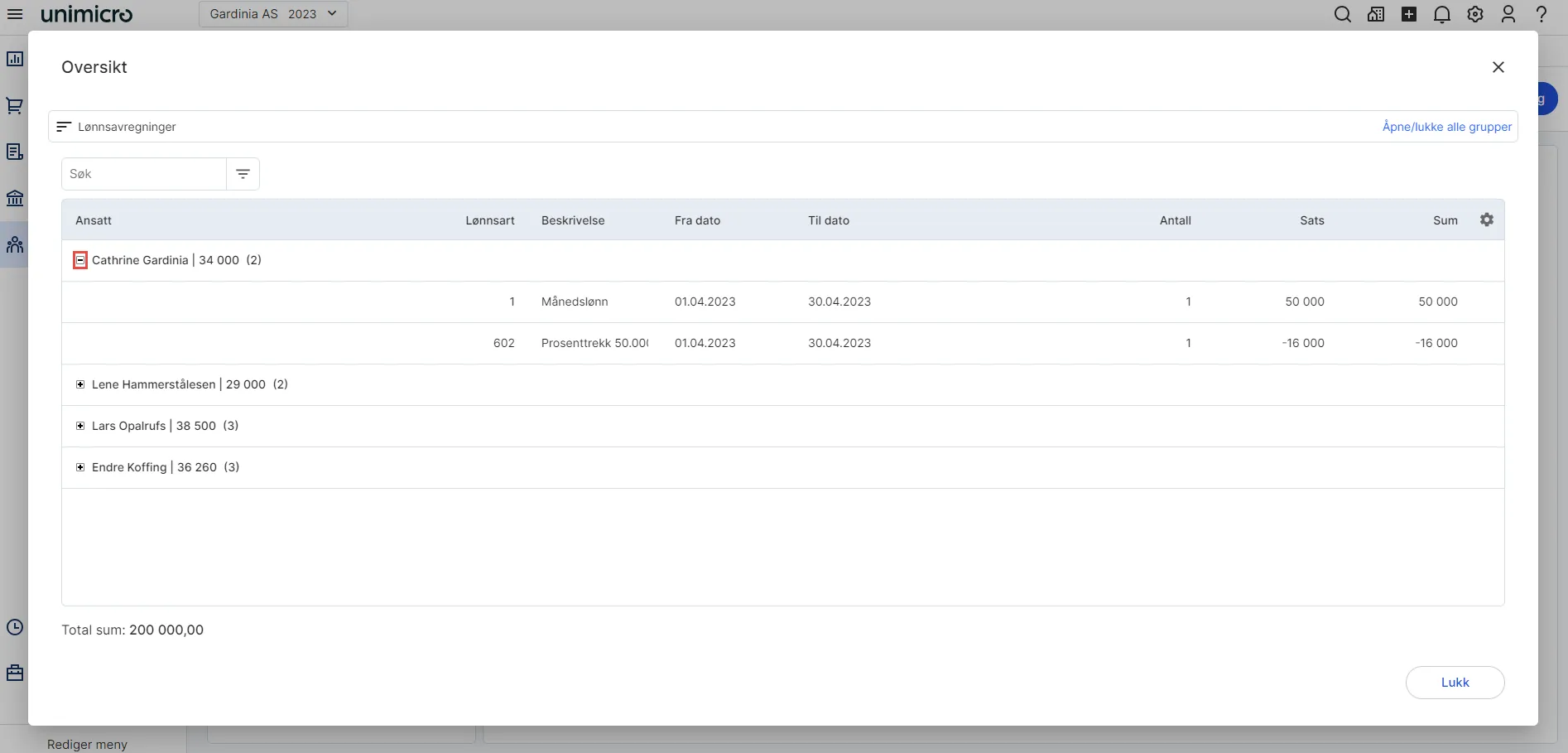This screenshot has width=1568, height=753.
Task: Open the calculator/company icon in top bar
Action: [x=1376, y=14]
